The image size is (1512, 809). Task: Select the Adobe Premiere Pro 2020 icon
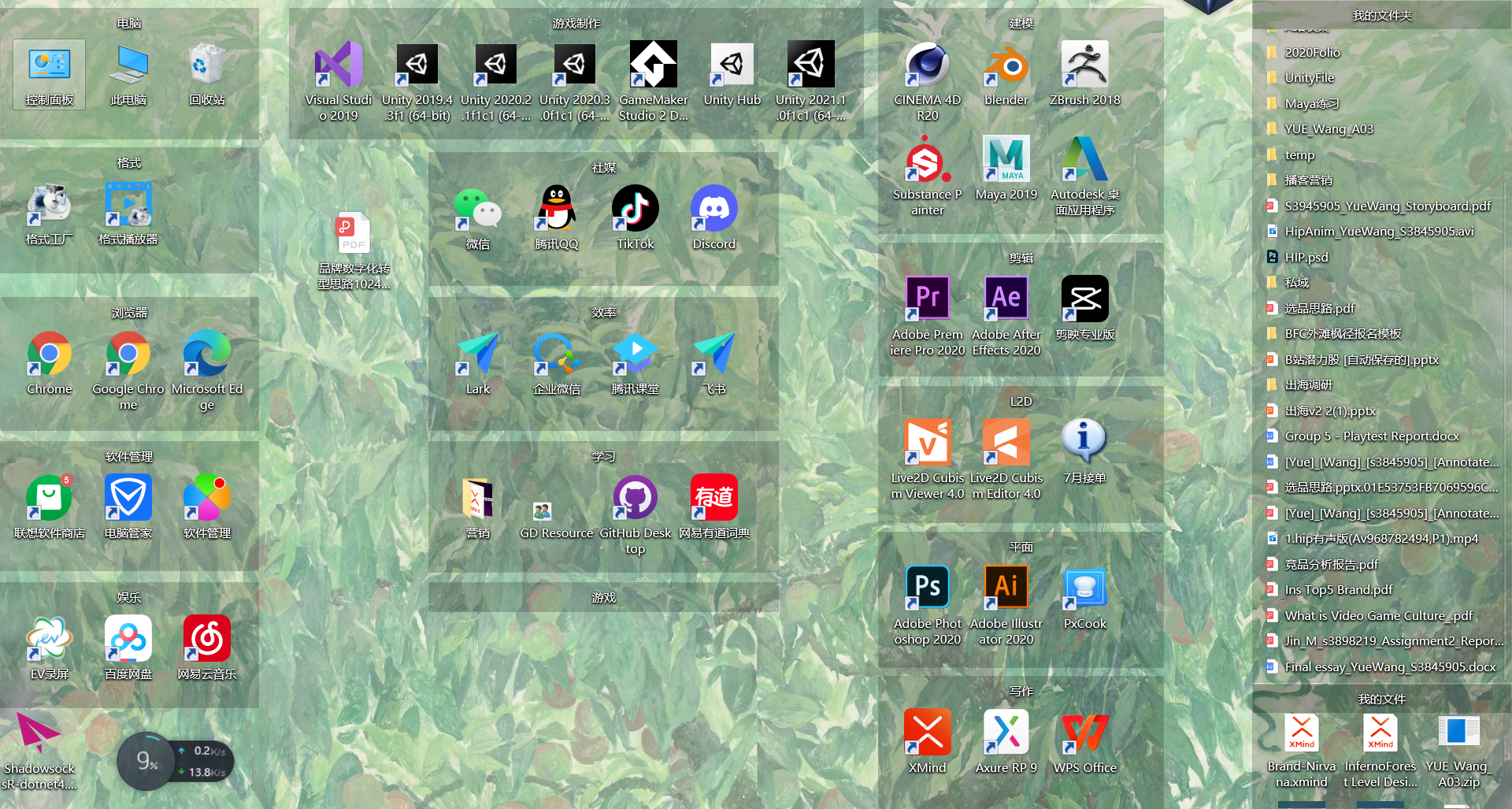(x=927, y=299)
